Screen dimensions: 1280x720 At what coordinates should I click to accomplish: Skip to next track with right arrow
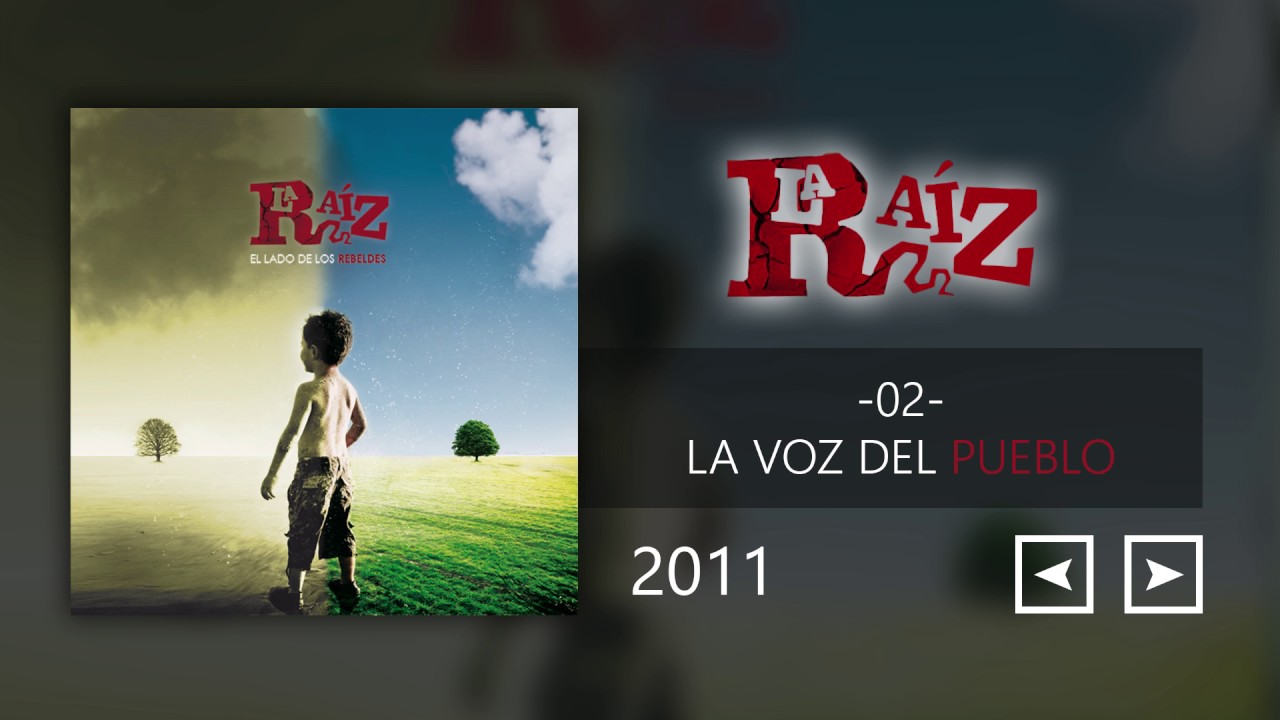click(x=1163, y=574)
